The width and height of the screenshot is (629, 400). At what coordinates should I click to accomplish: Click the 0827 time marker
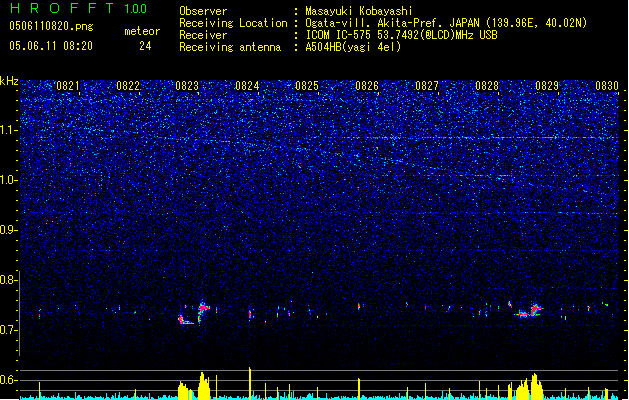427,86
